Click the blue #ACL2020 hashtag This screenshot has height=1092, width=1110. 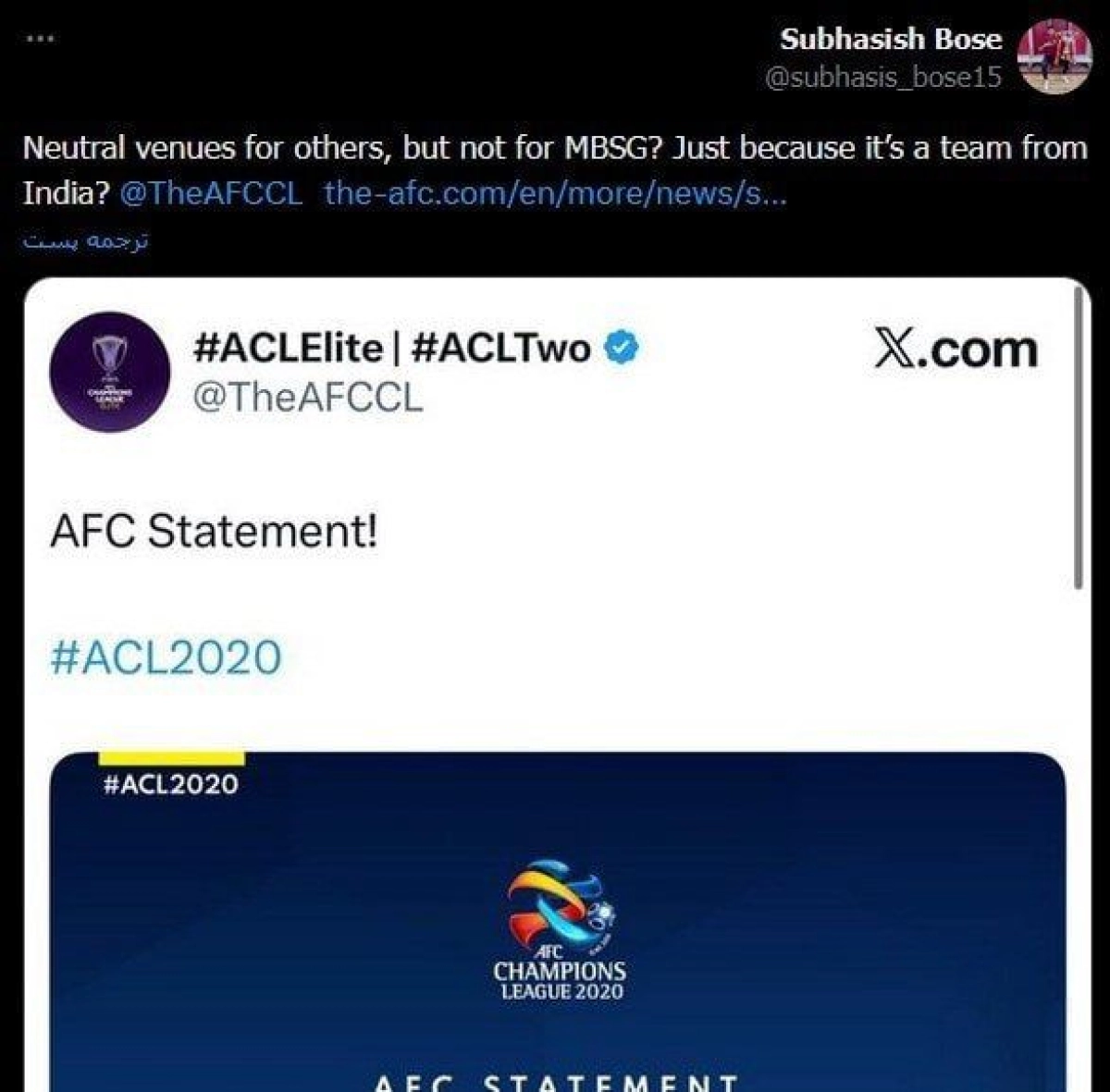166,657
